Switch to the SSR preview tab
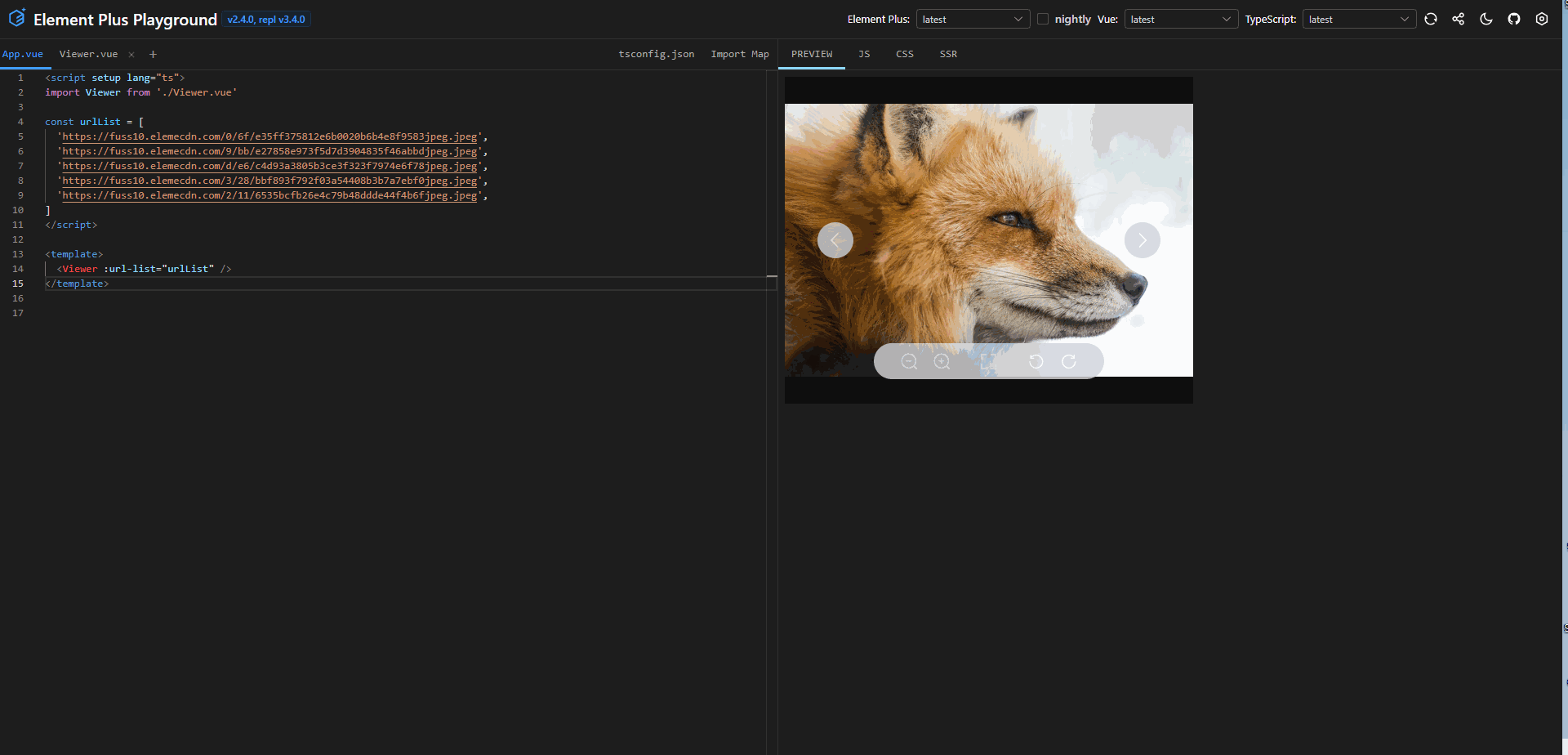 pyautogui.click(x=947, y=54)
